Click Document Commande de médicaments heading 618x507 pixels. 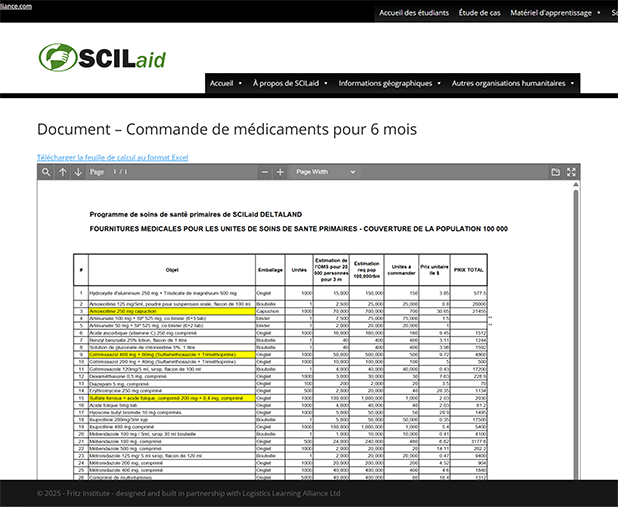tap(227, 129)
